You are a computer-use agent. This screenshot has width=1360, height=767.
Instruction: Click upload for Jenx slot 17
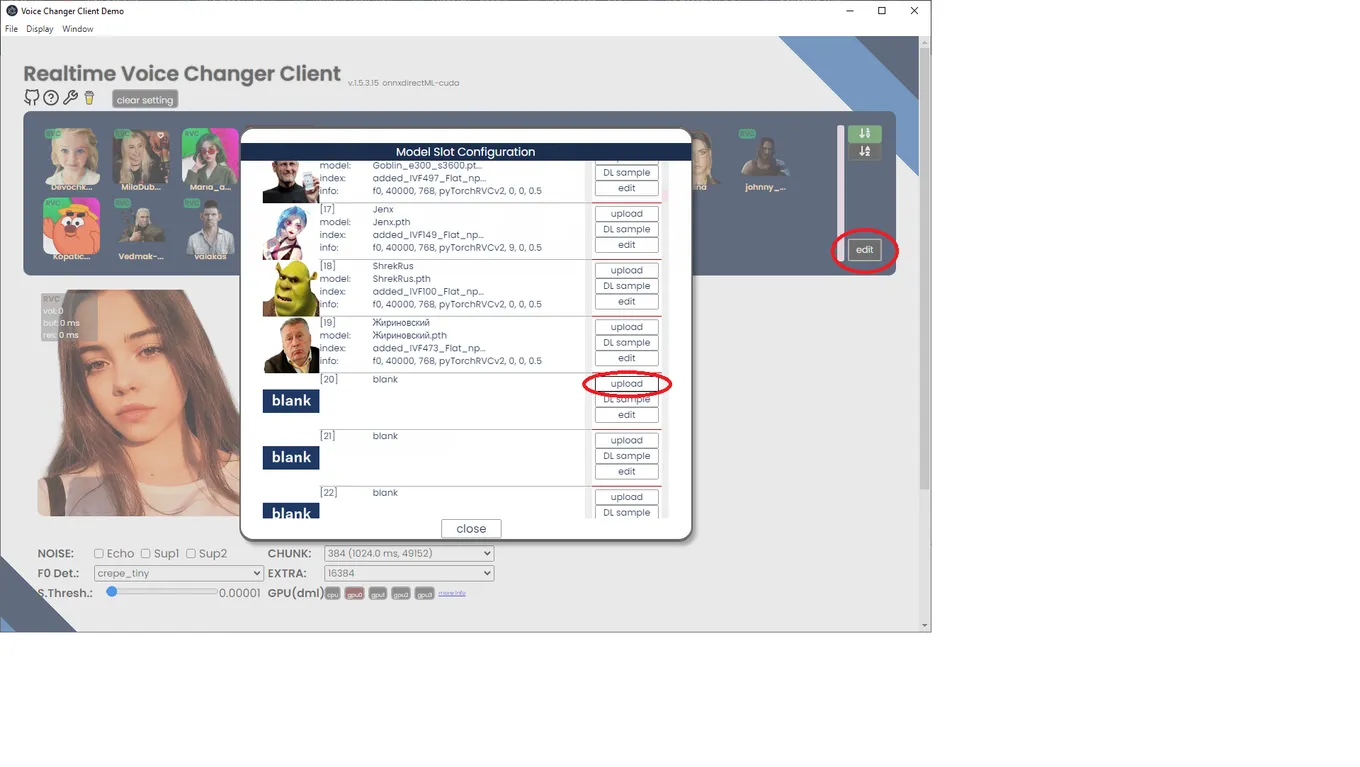click(627, 214)
